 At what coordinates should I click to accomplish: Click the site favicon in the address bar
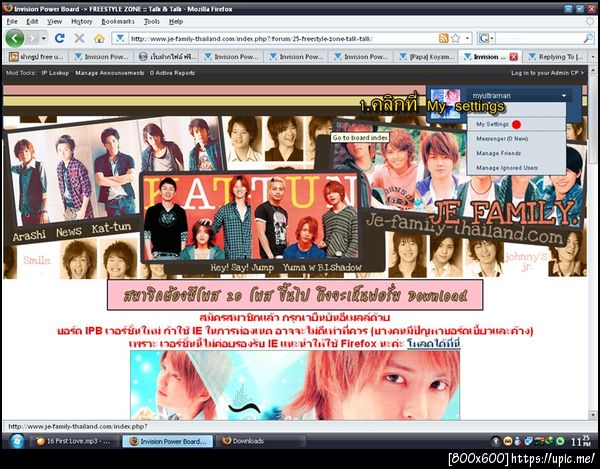[120, 38]
